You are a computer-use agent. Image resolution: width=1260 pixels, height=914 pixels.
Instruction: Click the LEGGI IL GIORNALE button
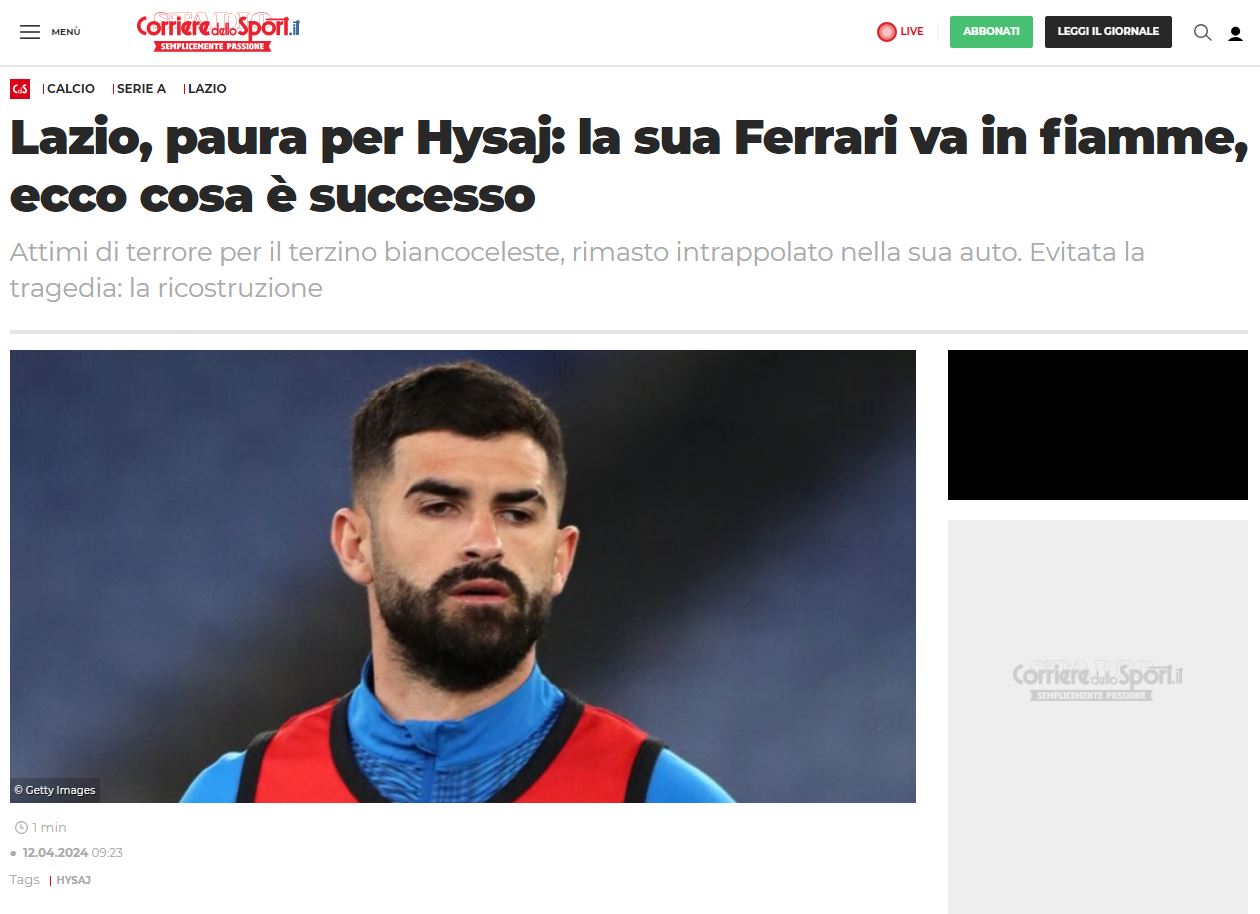(x=1108, y=32)
